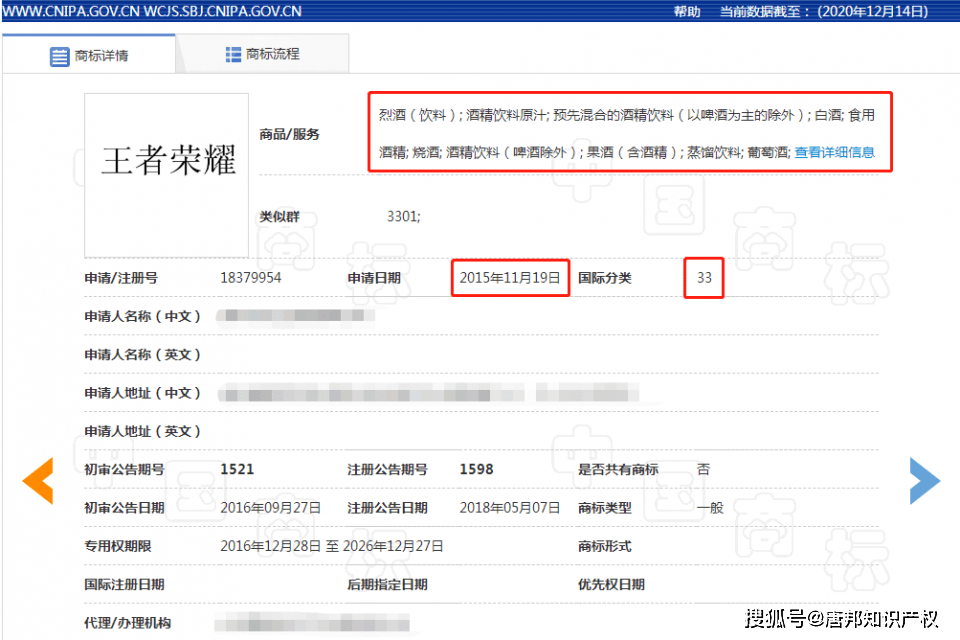This screenshot has height=640, width=960.
Task: Select registration number 18379954
Action: click(250, 277)
